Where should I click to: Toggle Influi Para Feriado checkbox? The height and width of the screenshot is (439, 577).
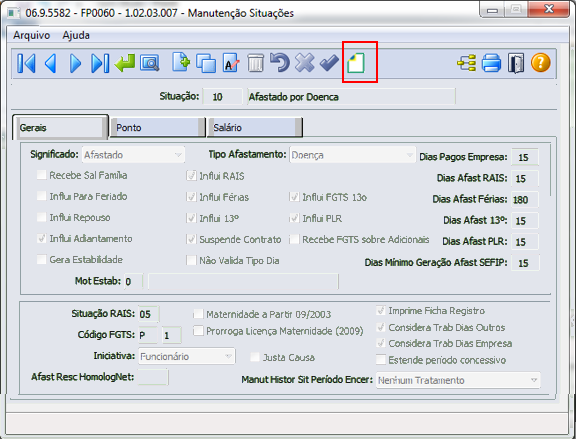click(42, 196)
